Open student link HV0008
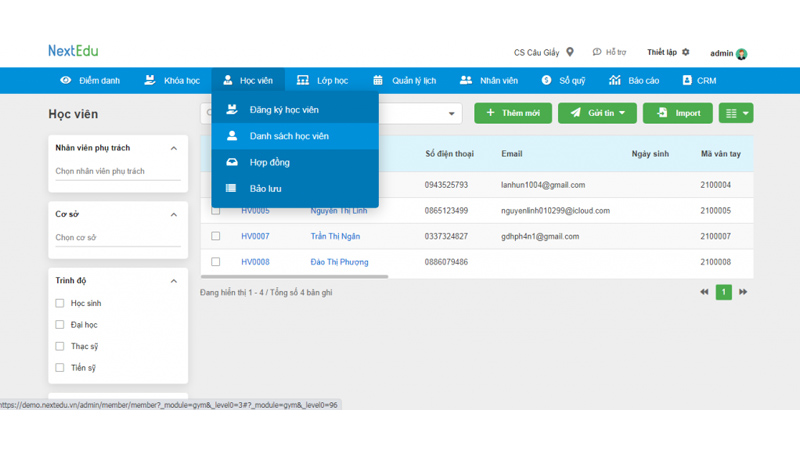Screen dimensions: 800x450 point(255,262)
